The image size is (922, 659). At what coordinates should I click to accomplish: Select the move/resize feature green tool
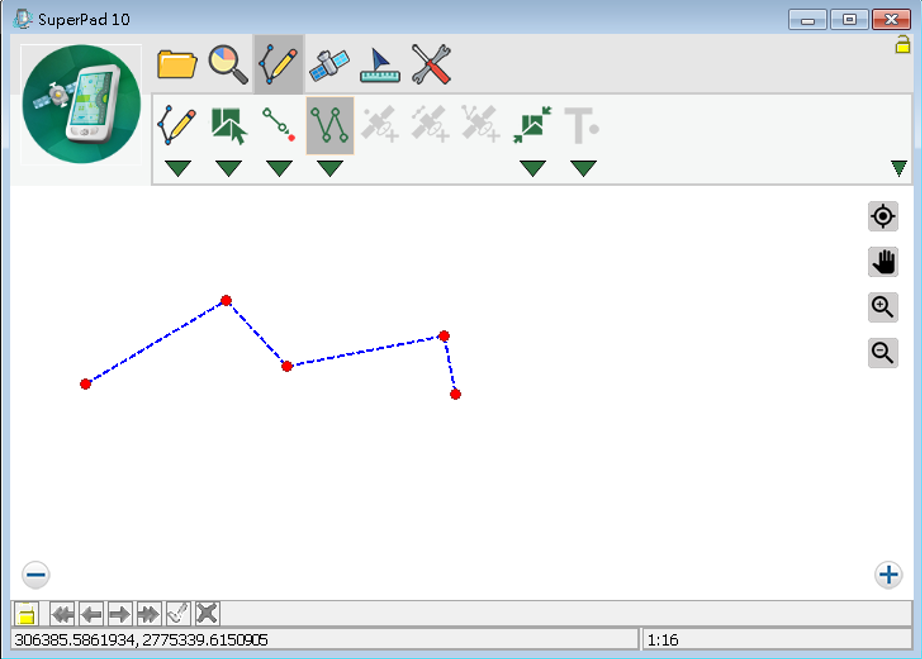pyautogui.click(x=532, y=125)
